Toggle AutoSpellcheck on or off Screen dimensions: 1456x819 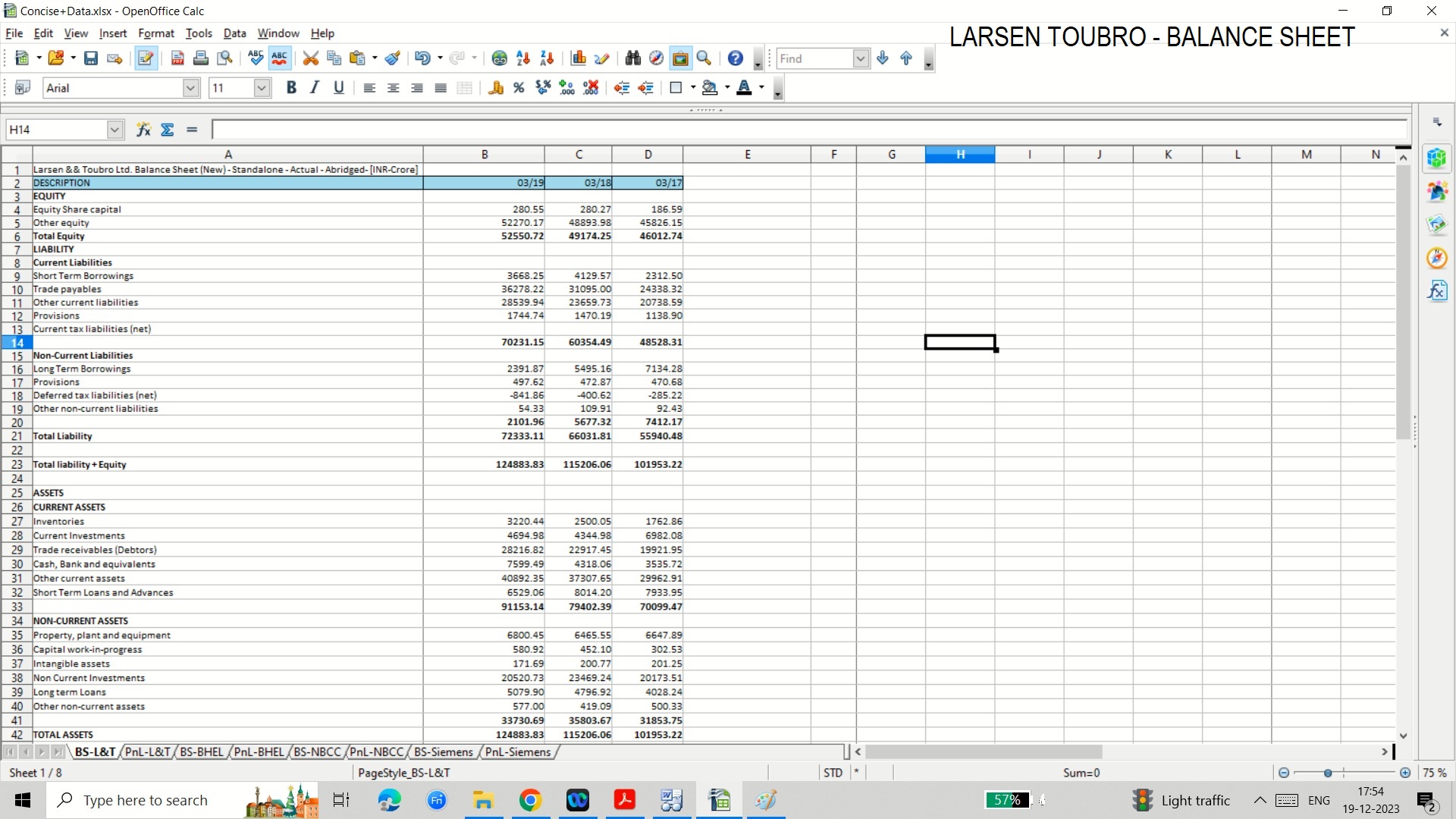280,58
